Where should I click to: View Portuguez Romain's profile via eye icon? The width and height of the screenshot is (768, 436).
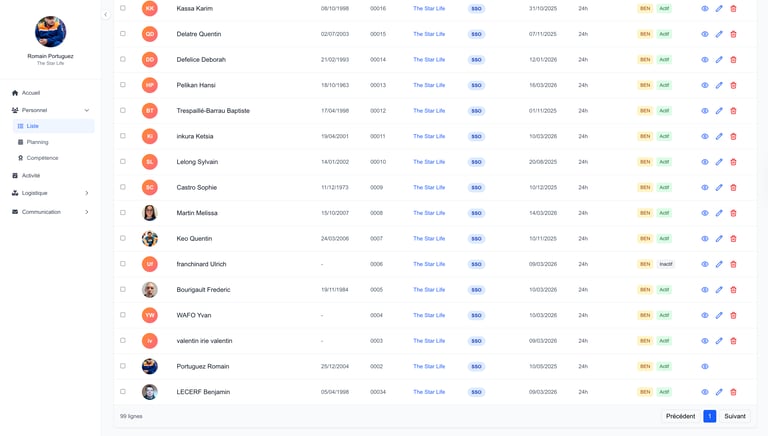coord(705,367)
